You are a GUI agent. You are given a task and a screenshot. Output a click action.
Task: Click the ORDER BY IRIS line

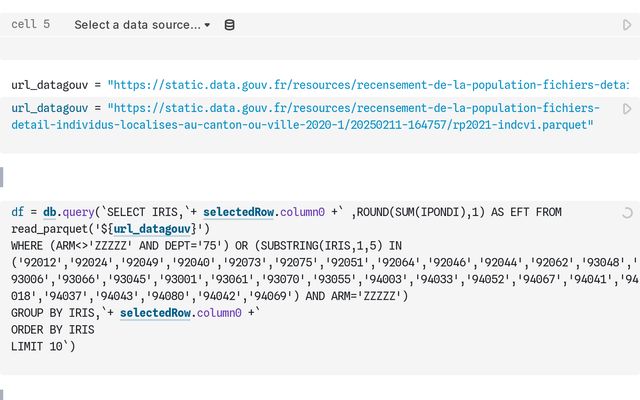click(52, 330)
